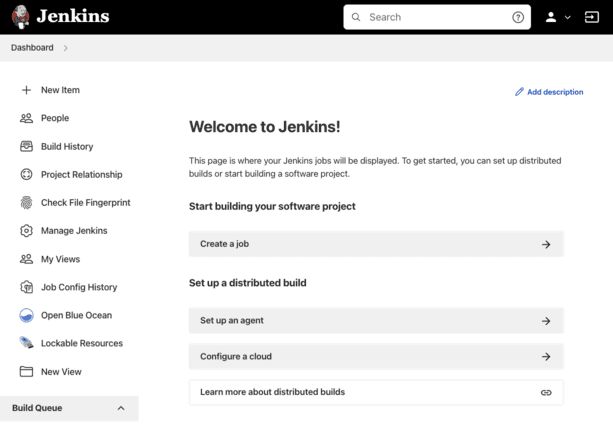Click the Build History icon in sidebar
Viewport: 613px width, 427px height.
(x=26, y=146)
